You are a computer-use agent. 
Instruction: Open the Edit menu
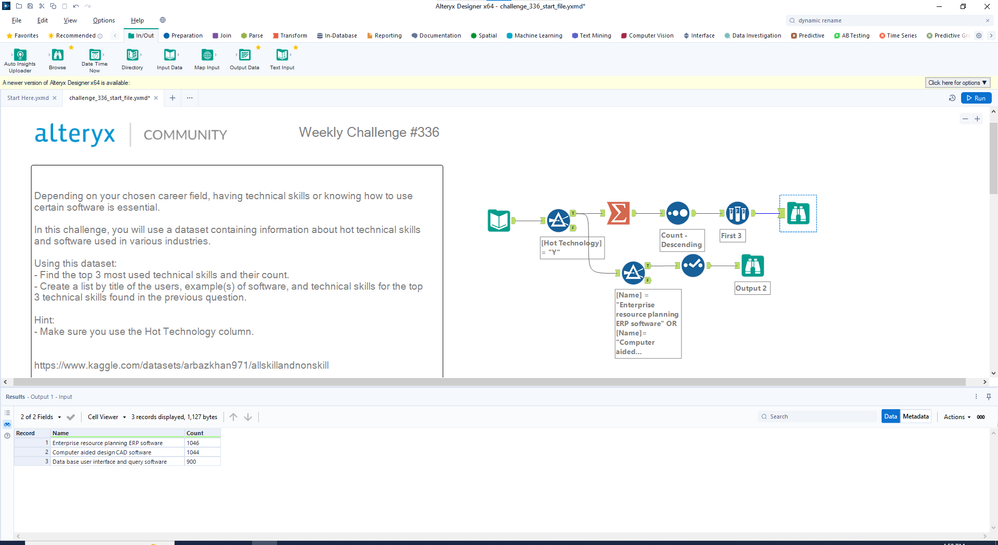(x=43, y=20)
